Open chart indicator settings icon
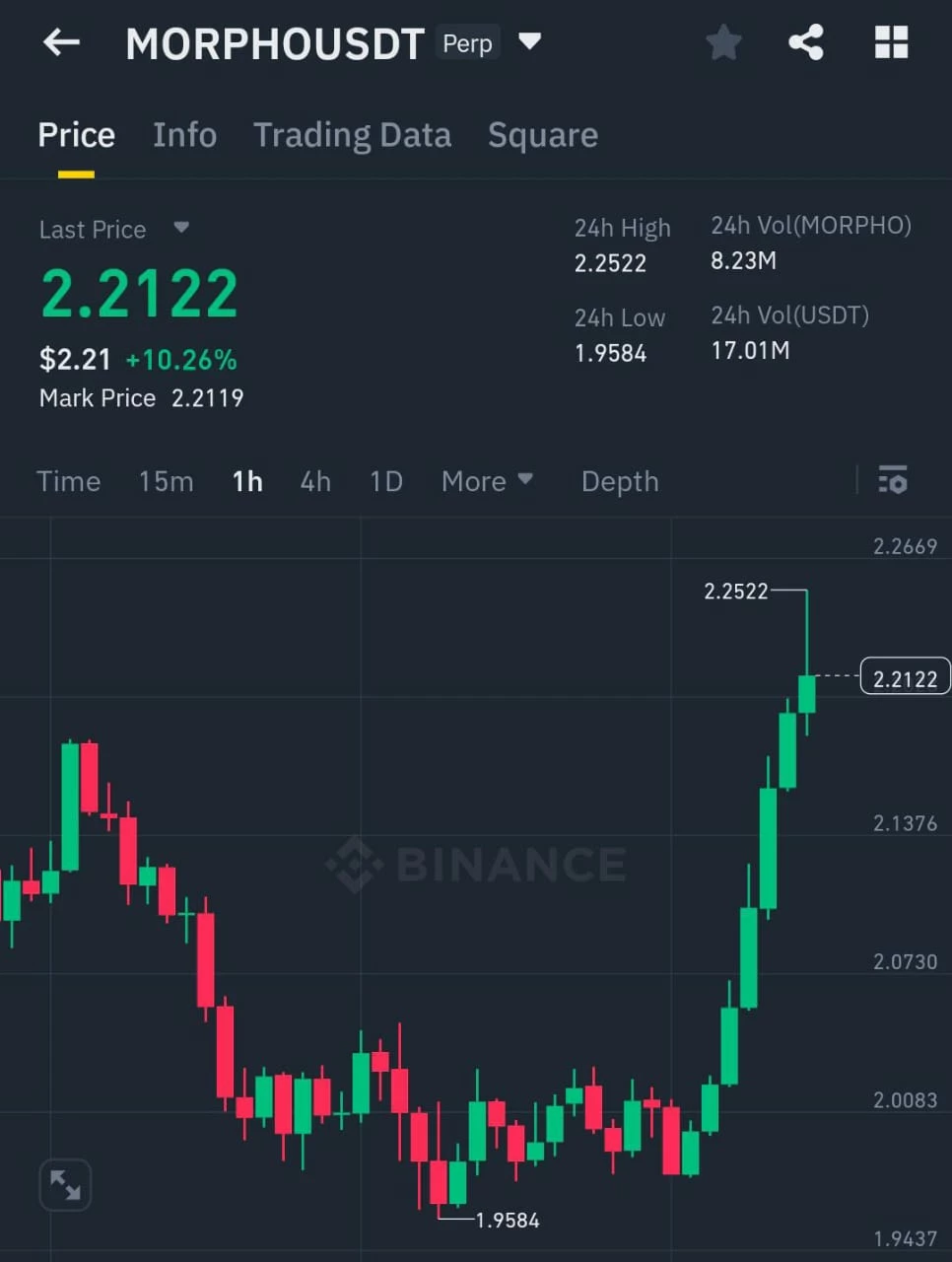Screen dimensions: 952x1262 [x=892, y=480]
